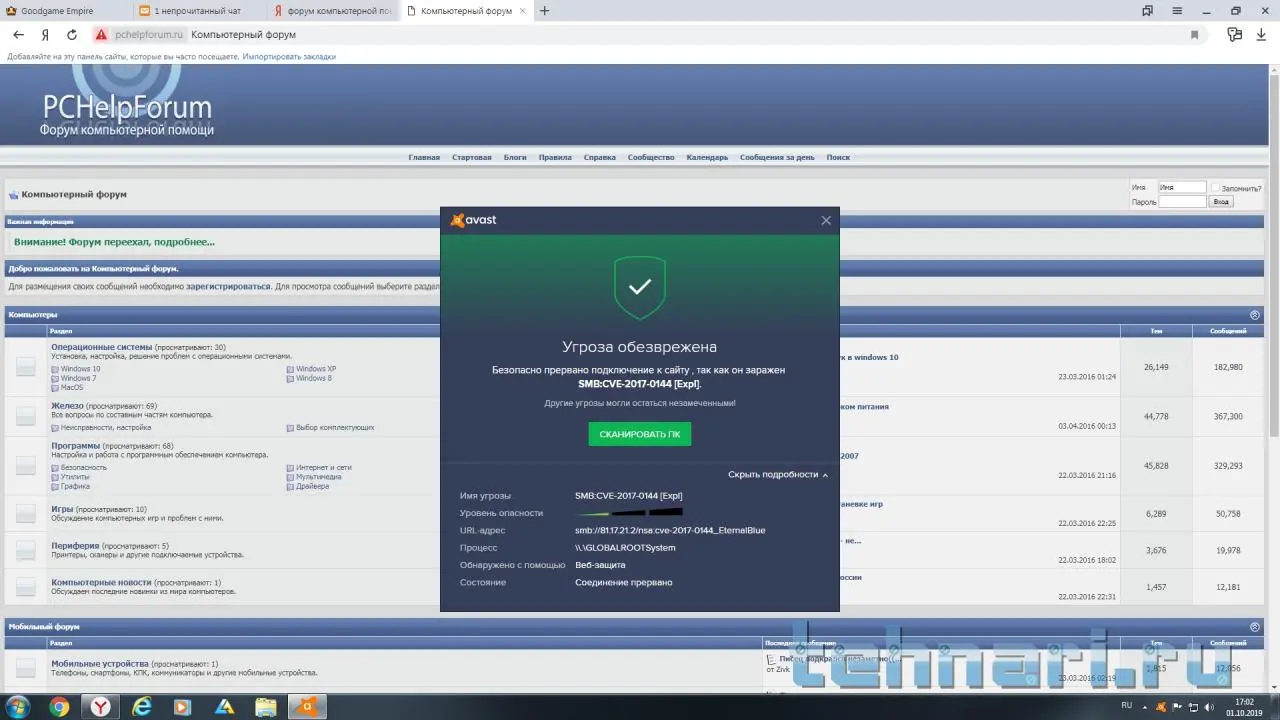The width and height of the screenshot is (1280, 720).
Task: Open the Драйвера subforum
Action: [x=312, y=486]
